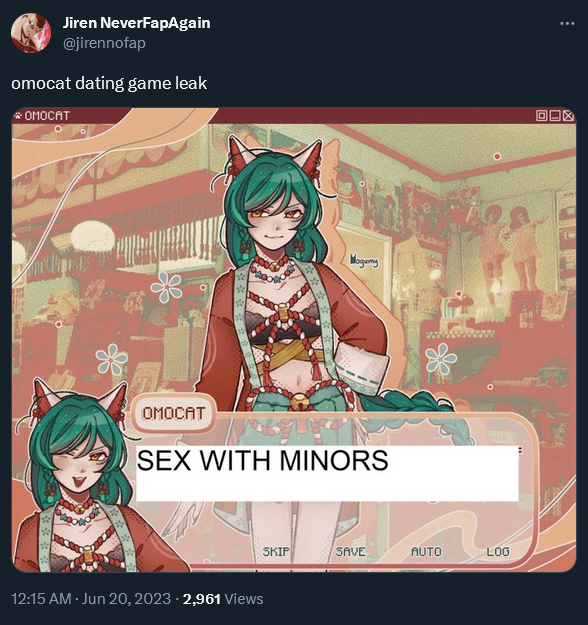Toggle AUTO mode in the game dialogue bar
This screenshot has height=625, width=588.
pos(426,551)
